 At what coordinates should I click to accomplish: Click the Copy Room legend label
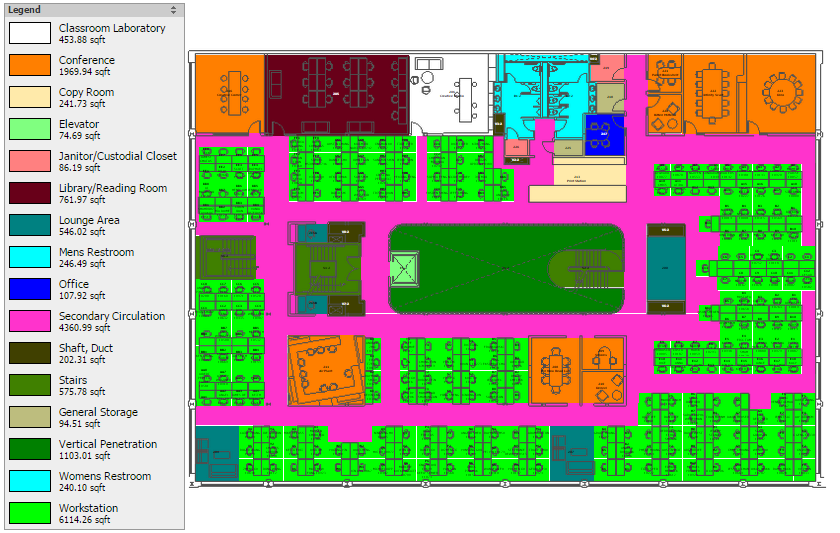point(86,92)
